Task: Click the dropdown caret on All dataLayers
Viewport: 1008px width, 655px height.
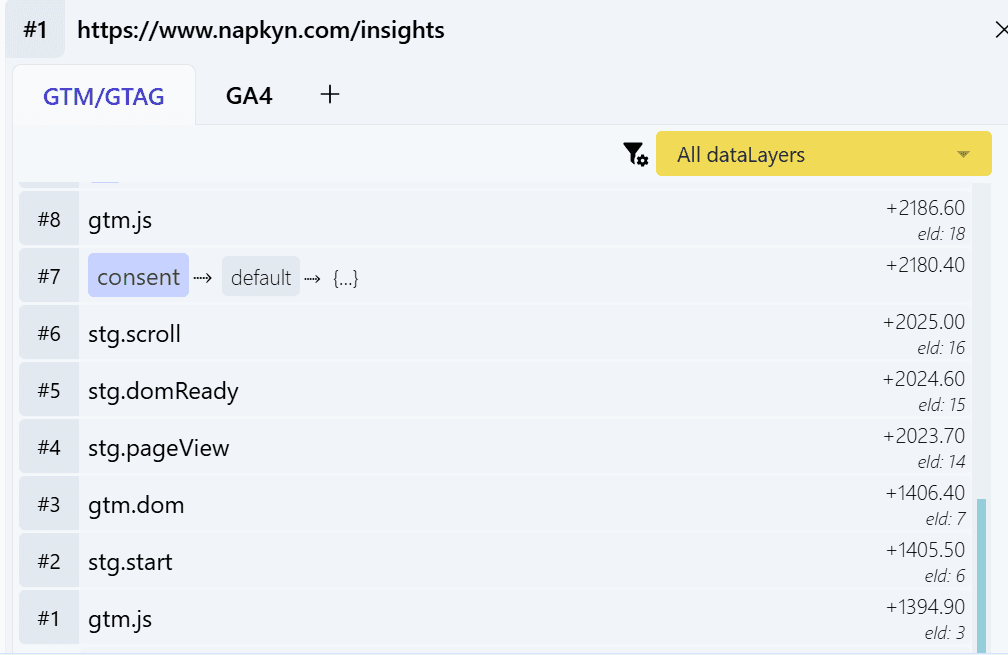Action: tap(963, 154)
